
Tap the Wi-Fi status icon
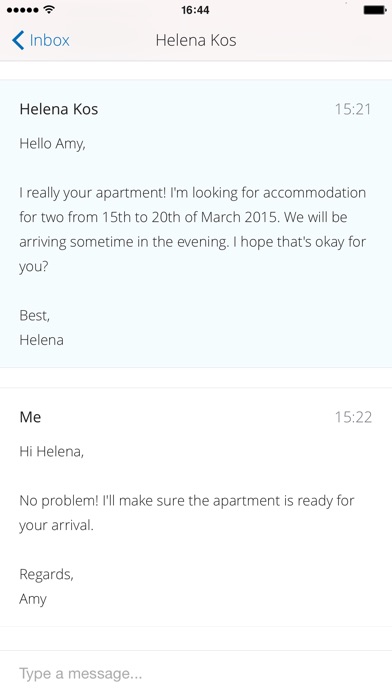point(49,9)
